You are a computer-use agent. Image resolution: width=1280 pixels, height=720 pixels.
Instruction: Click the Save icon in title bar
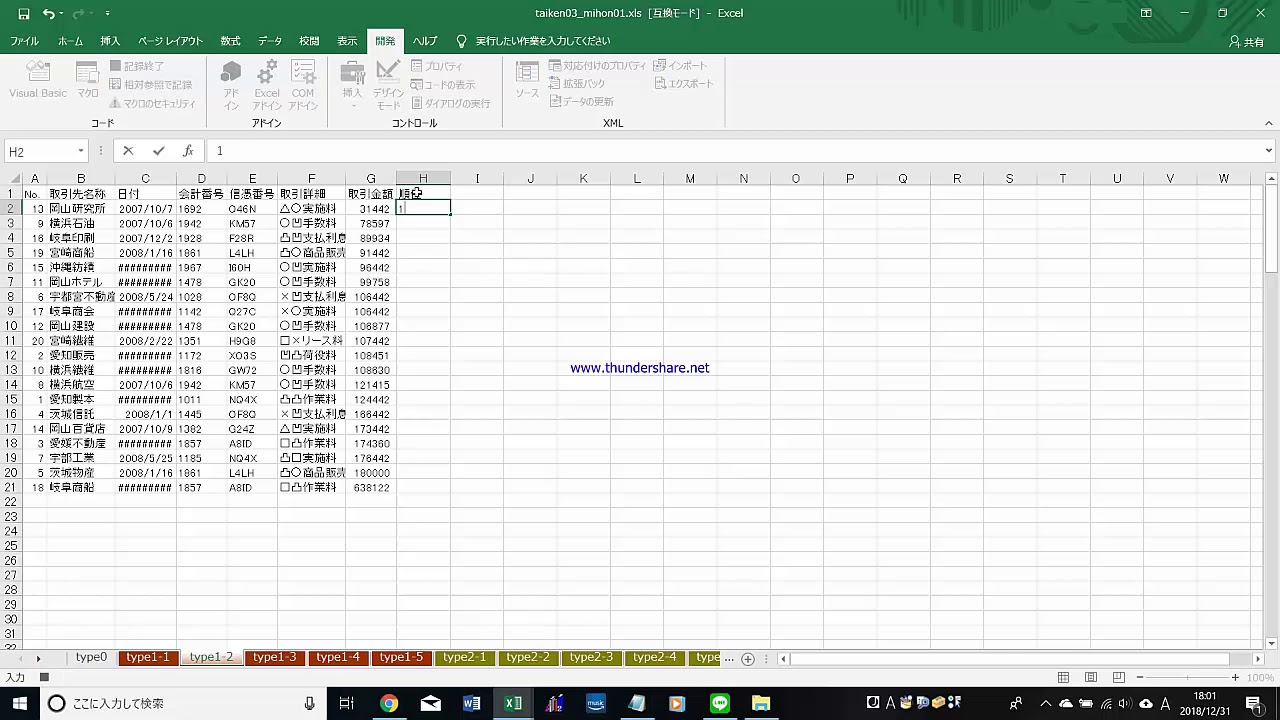pos(21,14)
